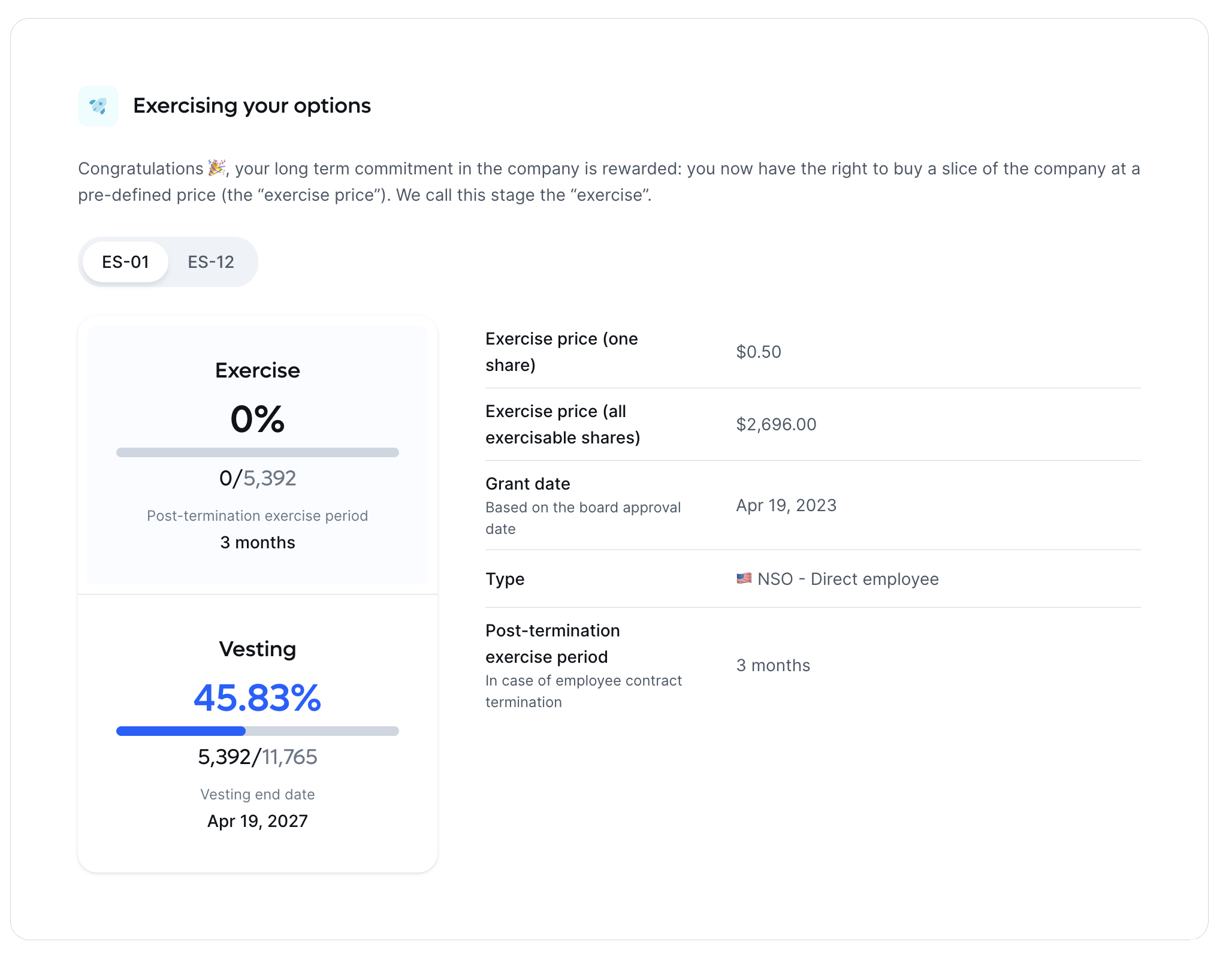Screen dimensions: 1232x966
Task: Click the party popper emoji in the congratulations text
Action: pyautogui.click(x=217, y=168)
